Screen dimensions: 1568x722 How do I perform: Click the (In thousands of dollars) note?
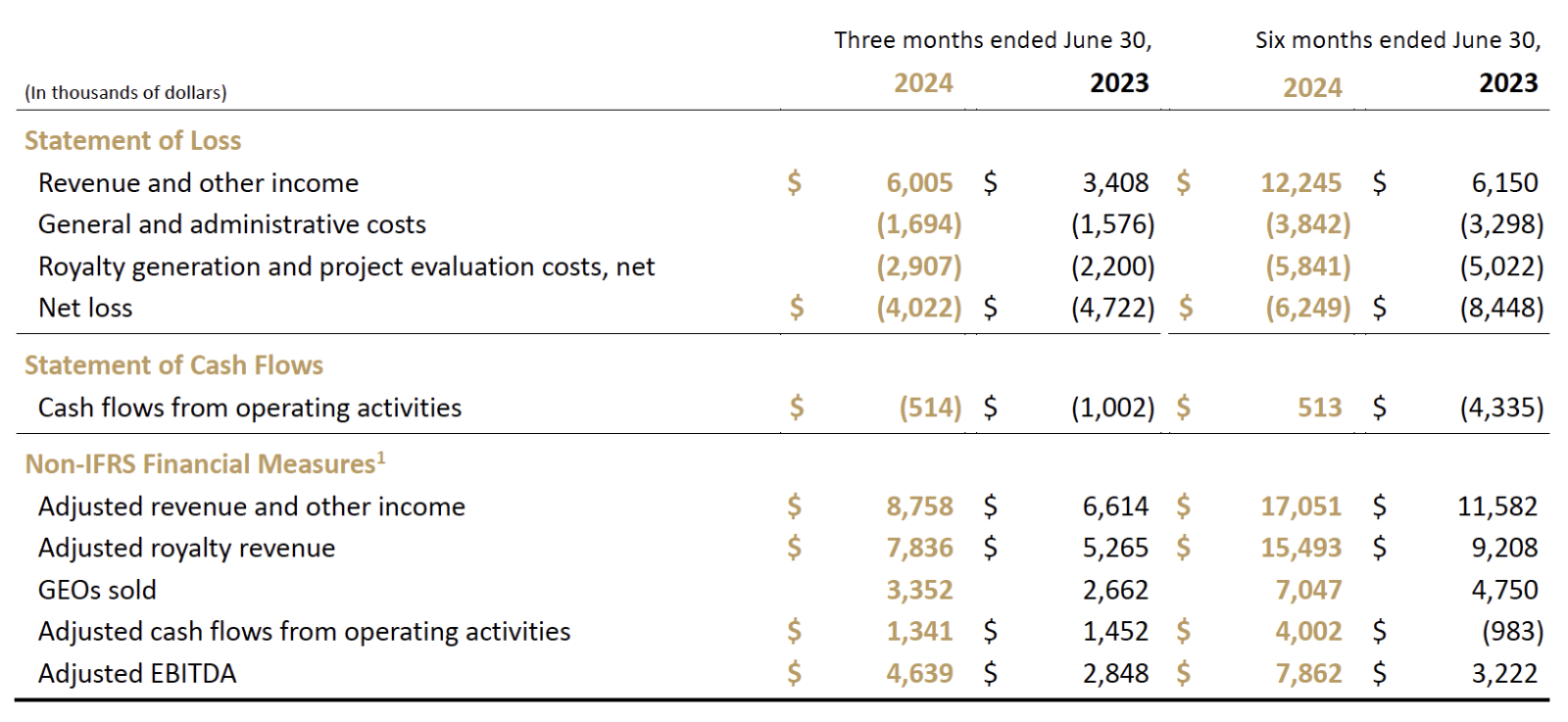pos(125,92)
